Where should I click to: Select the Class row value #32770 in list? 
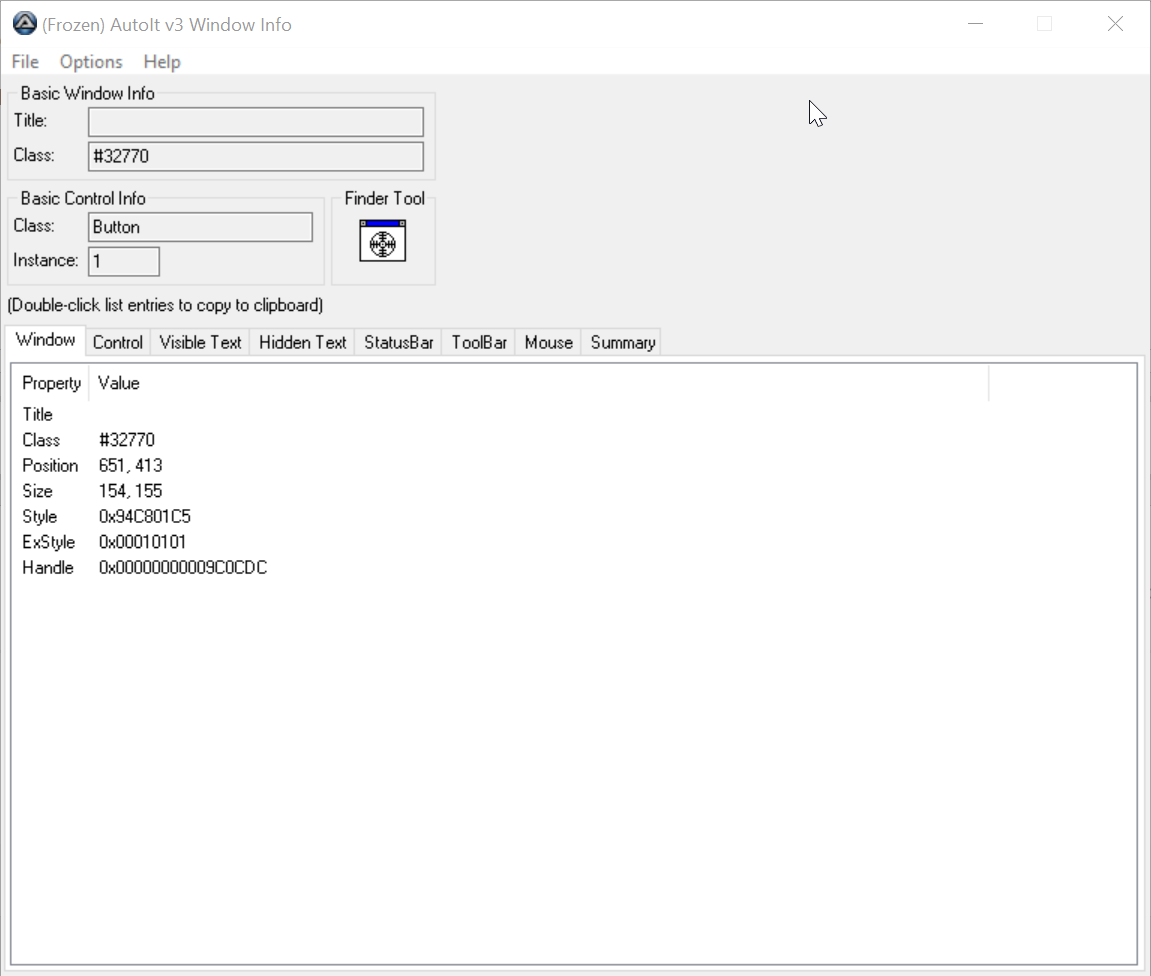tap(127, 440)
